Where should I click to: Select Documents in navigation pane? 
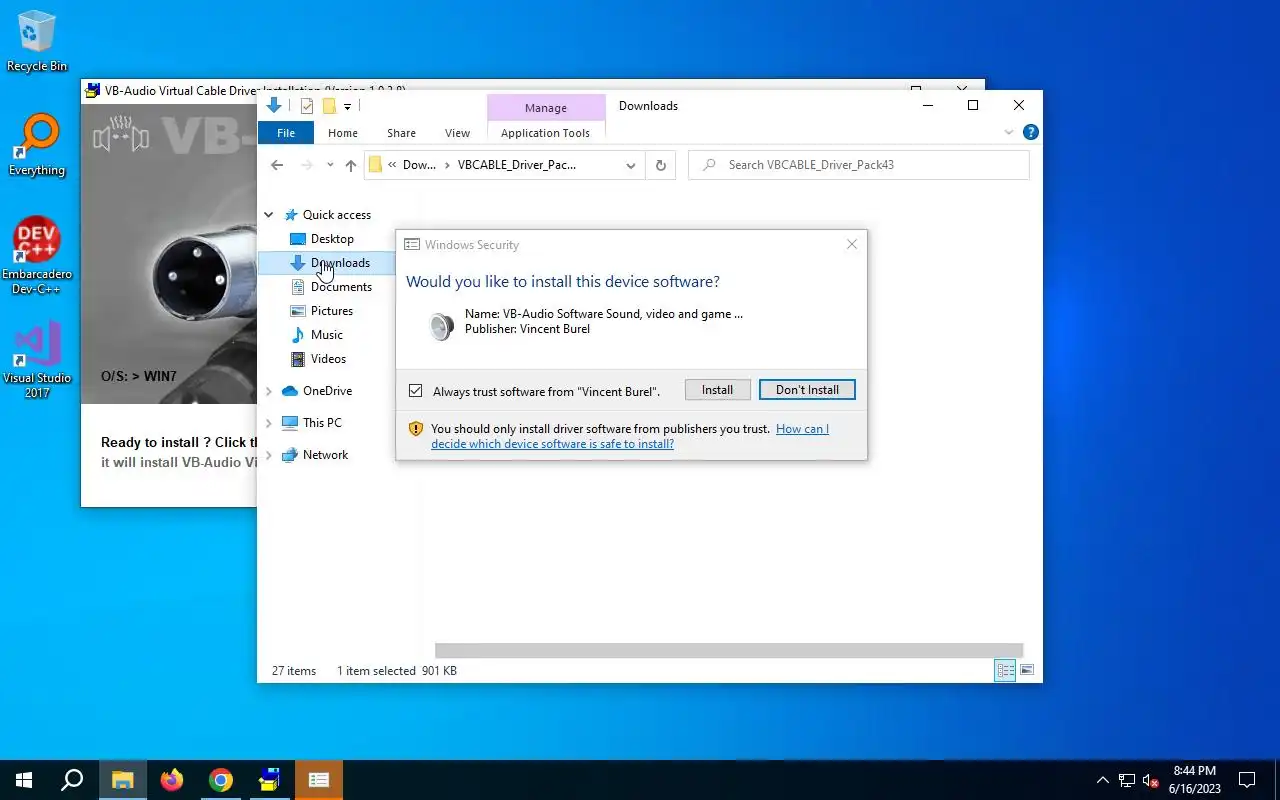341,287
